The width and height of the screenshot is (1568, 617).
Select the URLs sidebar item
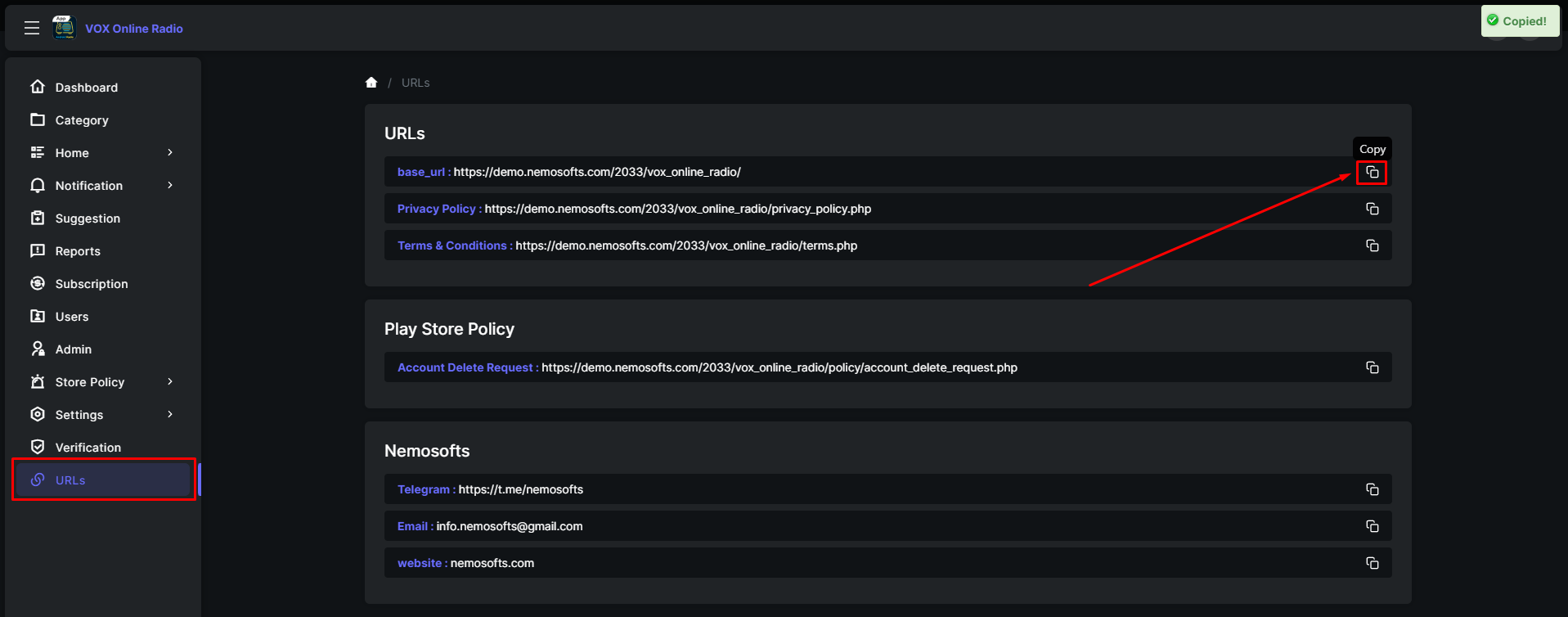103,480
